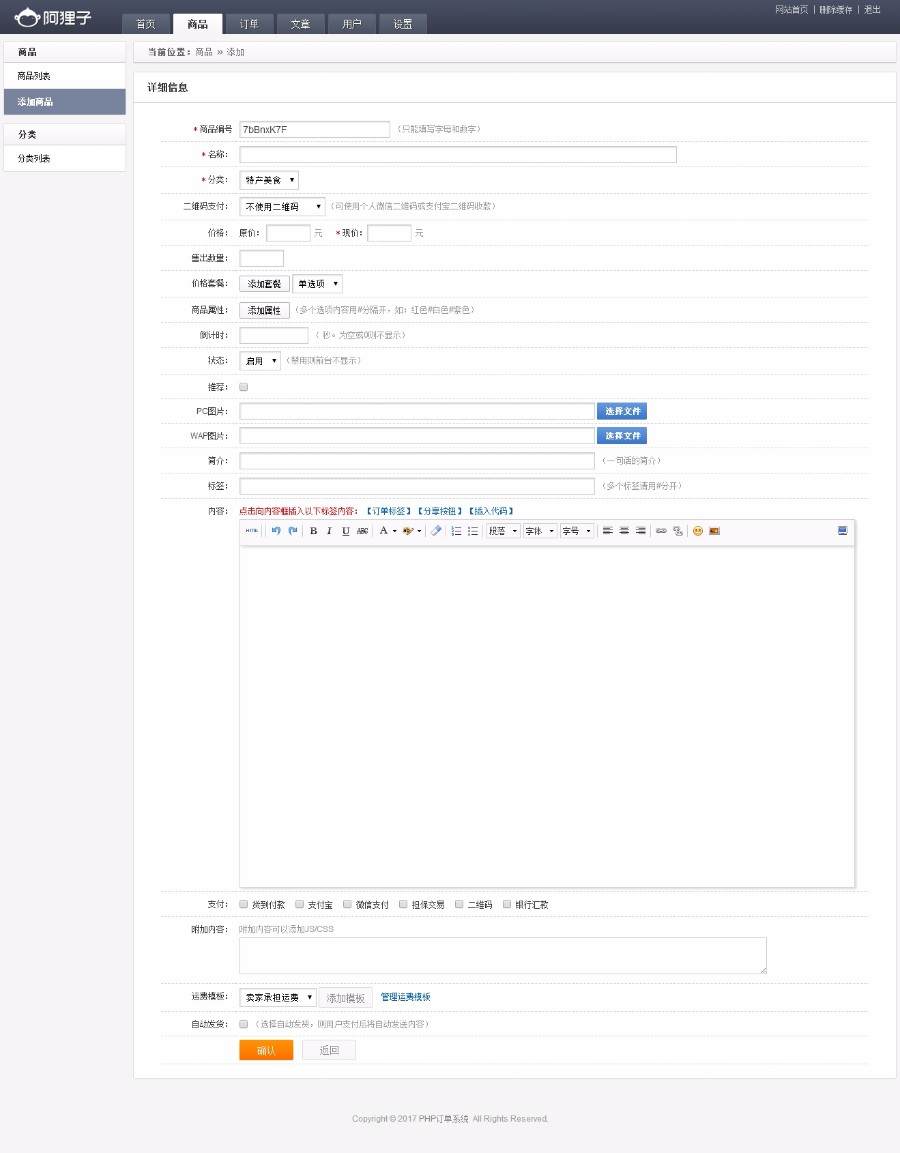Switch to the 用户 tab
900x1153 pixels.
[x=351, y=24]
